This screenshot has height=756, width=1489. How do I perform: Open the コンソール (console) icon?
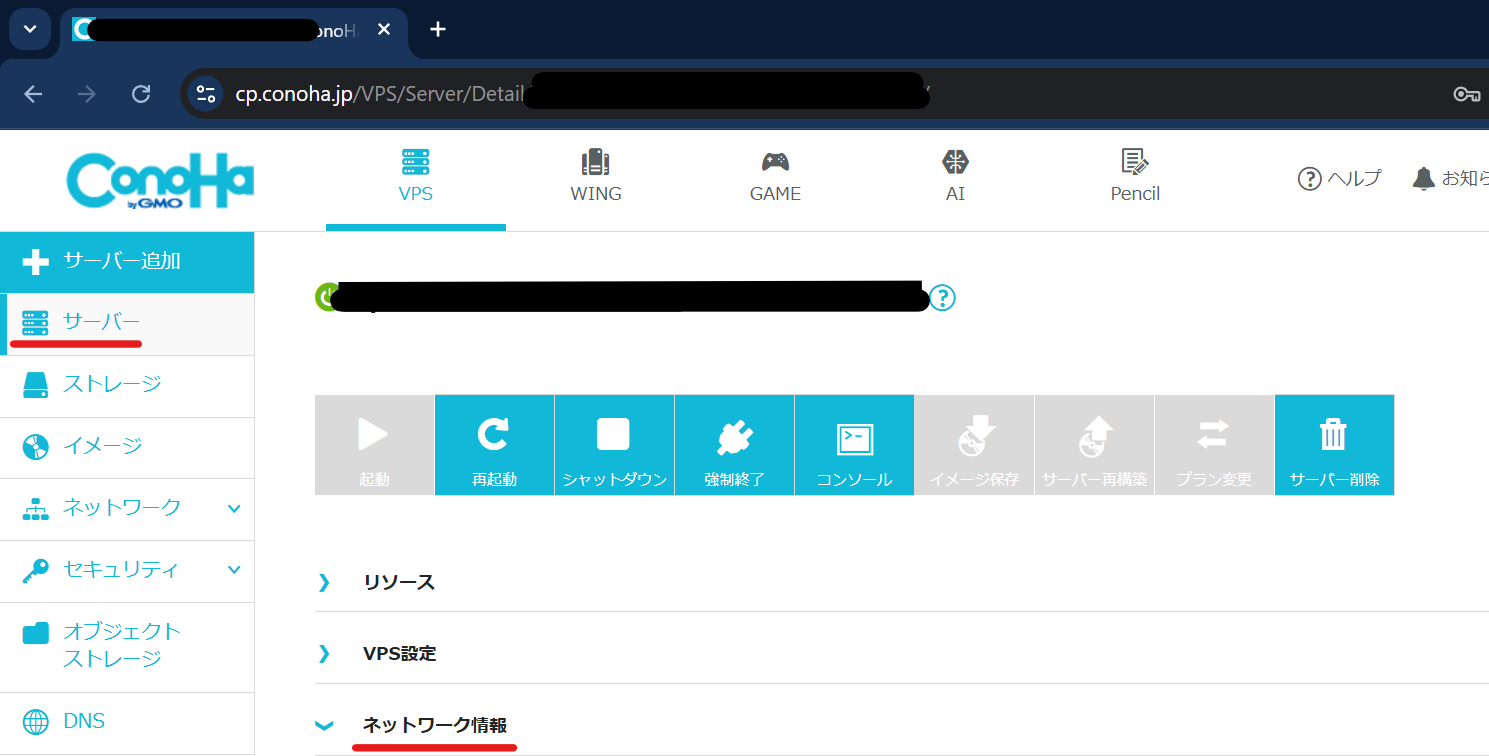(x=854, y=437)
